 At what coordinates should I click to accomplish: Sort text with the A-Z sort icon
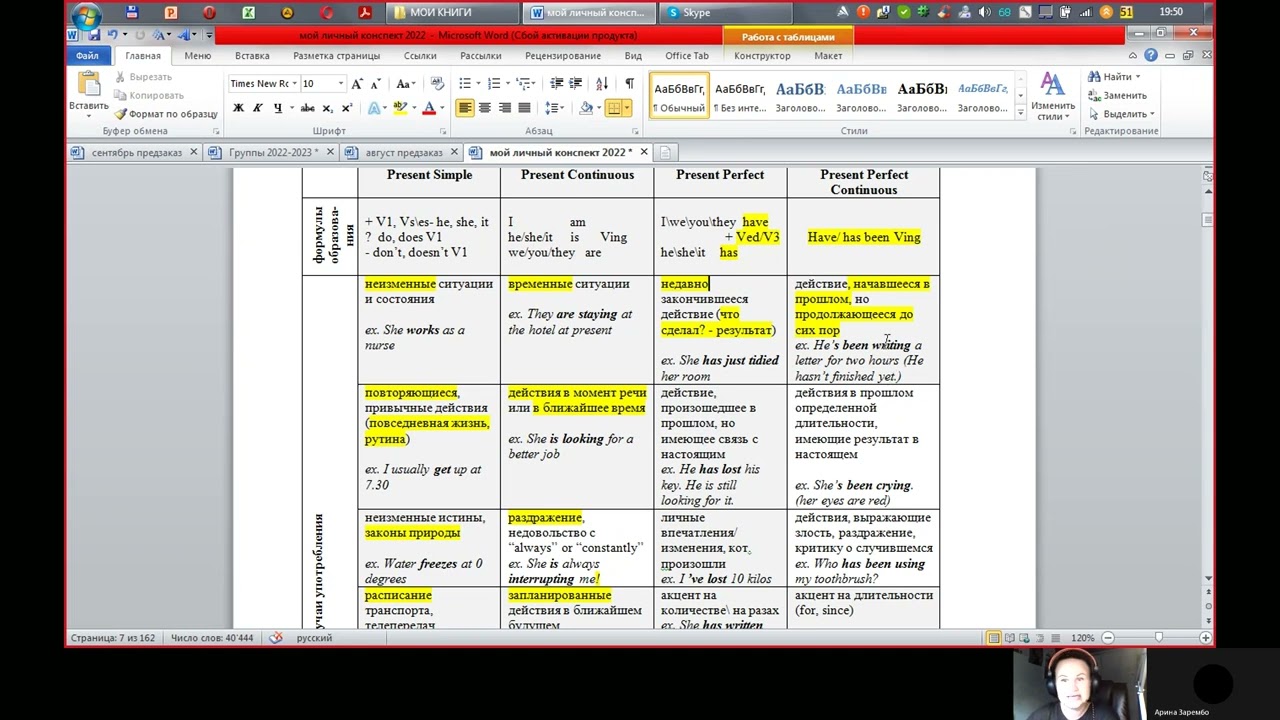[x=602, y=84]
